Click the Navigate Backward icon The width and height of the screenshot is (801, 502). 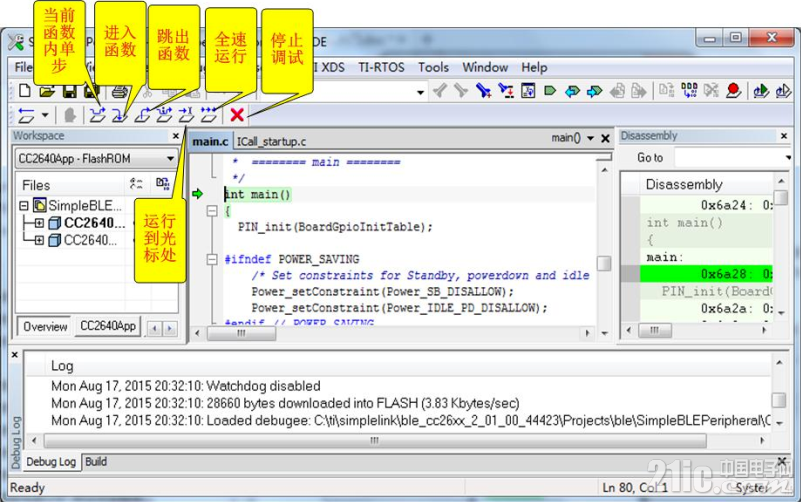(x=617, y=91)
